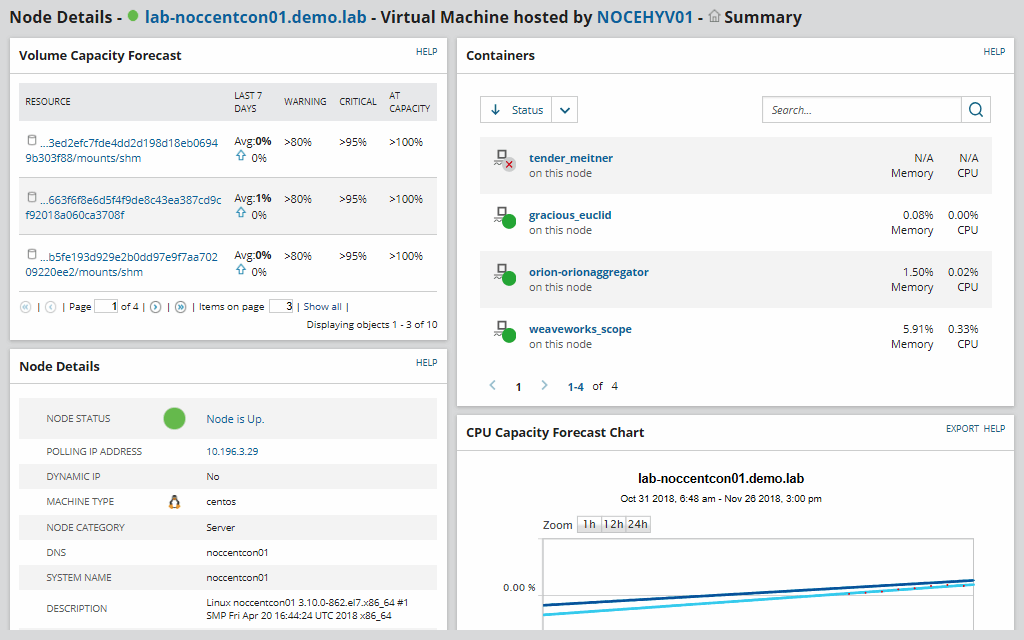Screen dimensions: 1024x640
Task: Click inside the Containers search field
Action: 860,110
